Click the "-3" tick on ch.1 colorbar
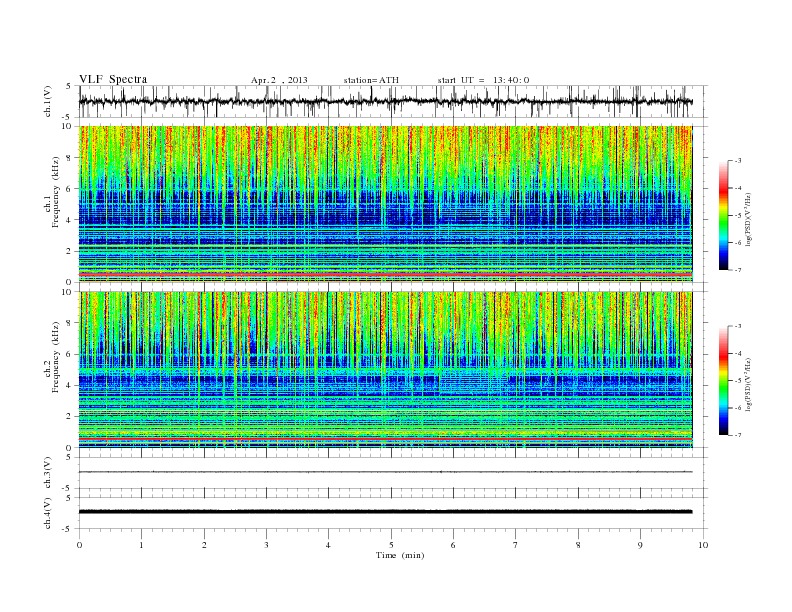792x612 pixels. 738,161
